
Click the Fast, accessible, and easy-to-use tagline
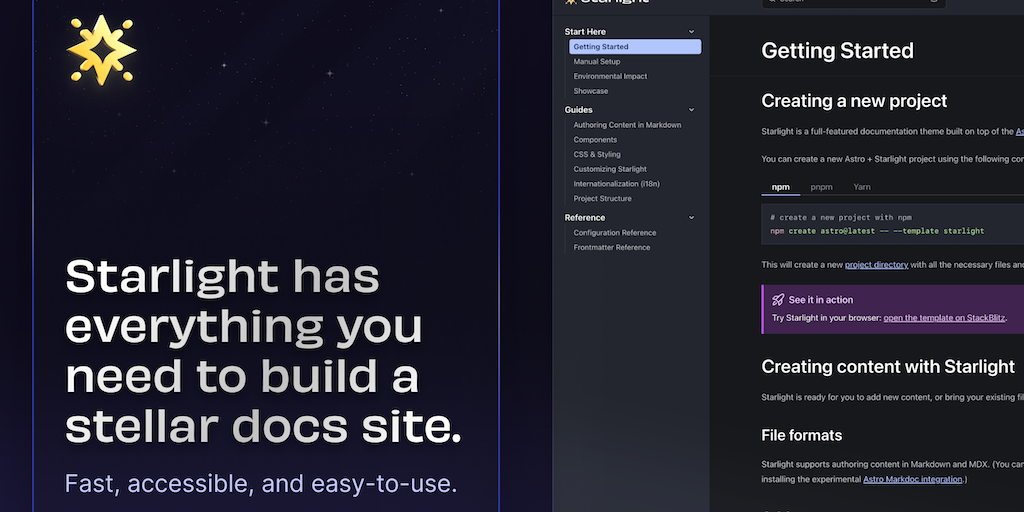point(261,484)
